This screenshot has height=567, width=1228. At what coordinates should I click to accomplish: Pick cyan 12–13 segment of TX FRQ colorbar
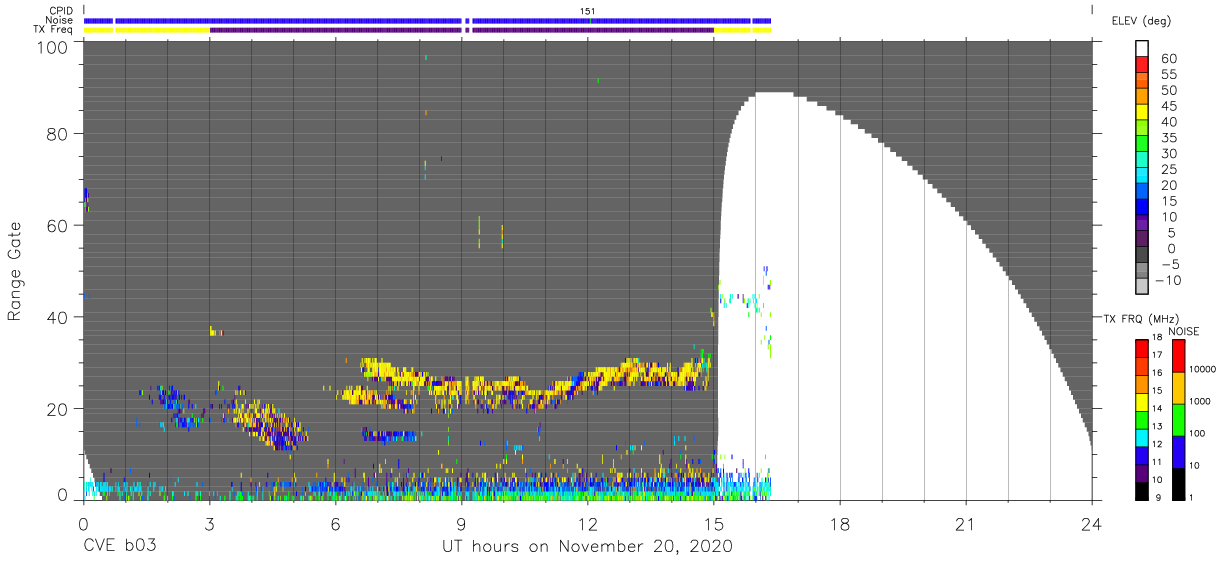(1142, 438)
